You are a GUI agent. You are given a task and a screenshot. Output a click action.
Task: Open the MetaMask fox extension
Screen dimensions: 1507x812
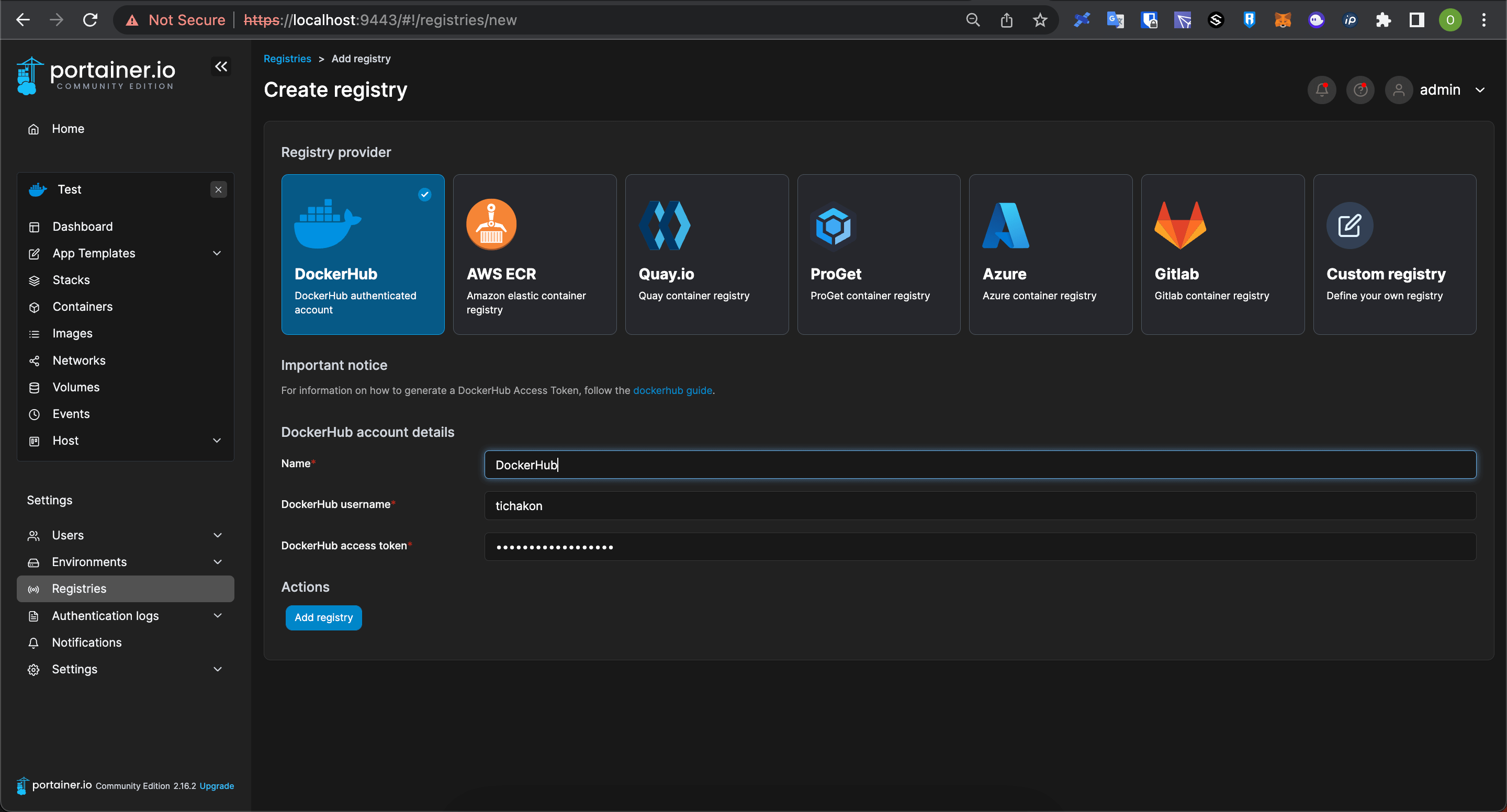(x=1283, y=20)
